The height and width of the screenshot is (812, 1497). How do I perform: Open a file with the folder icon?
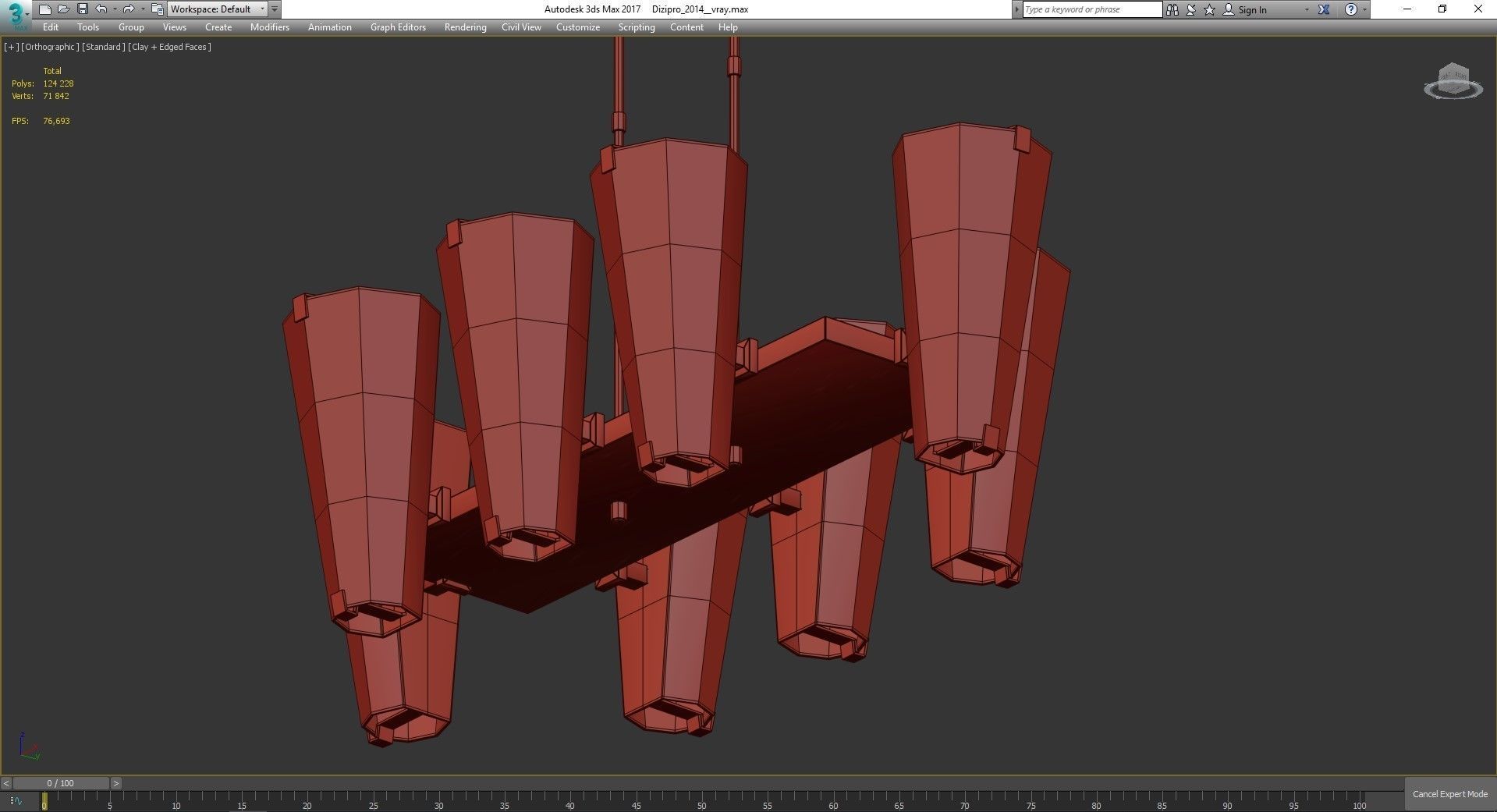point(63,9)
